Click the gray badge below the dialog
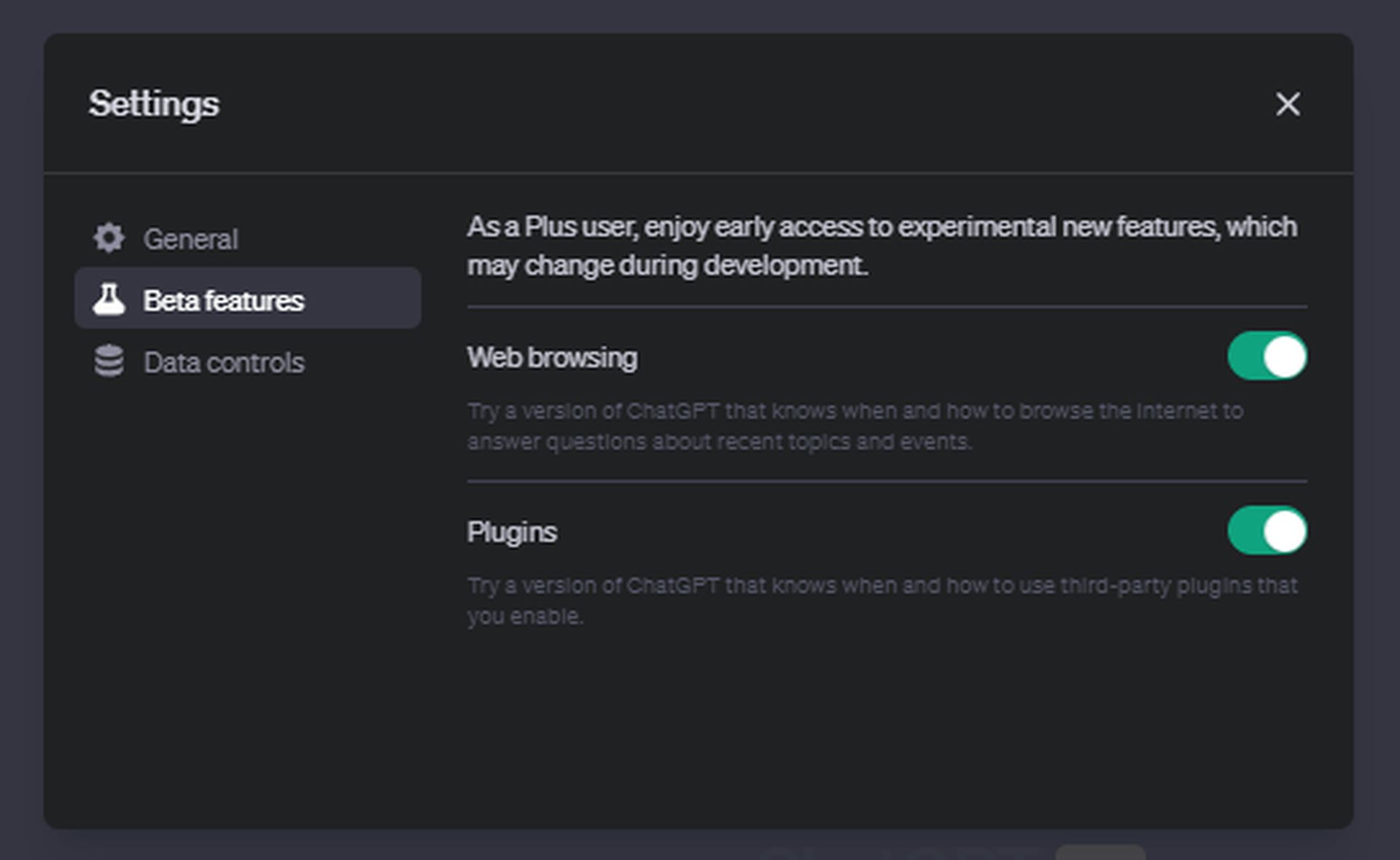 click(1100, 852)
